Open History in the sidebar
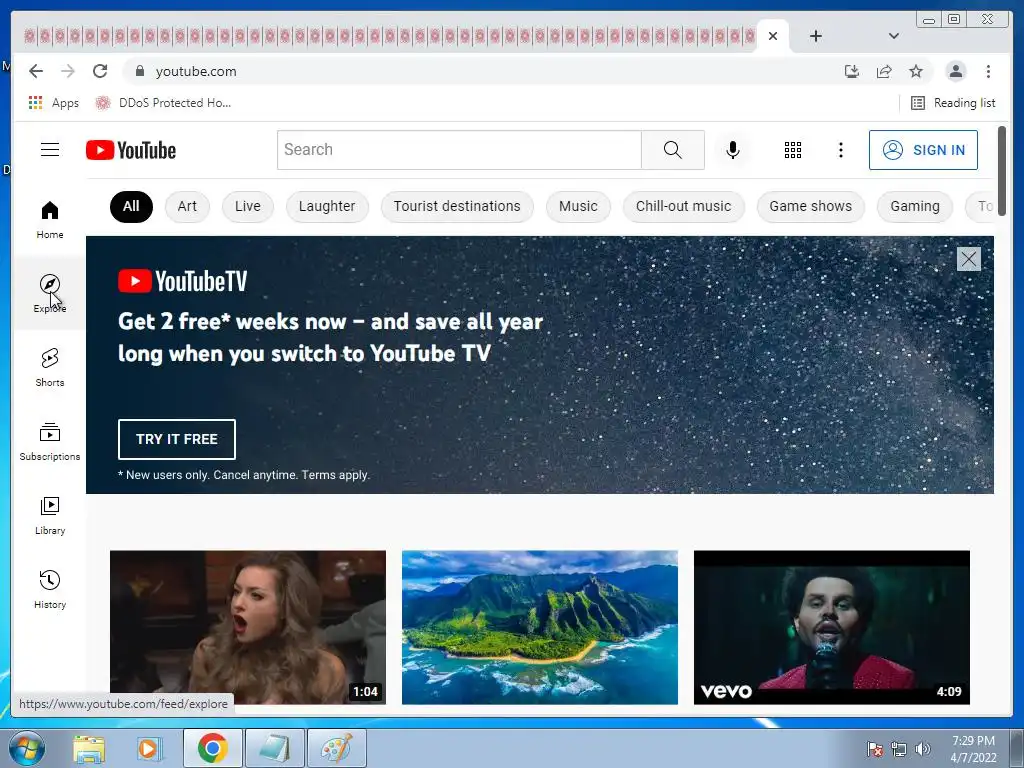Viewport: 1024px width, 768px height. (x=50, y=589)
